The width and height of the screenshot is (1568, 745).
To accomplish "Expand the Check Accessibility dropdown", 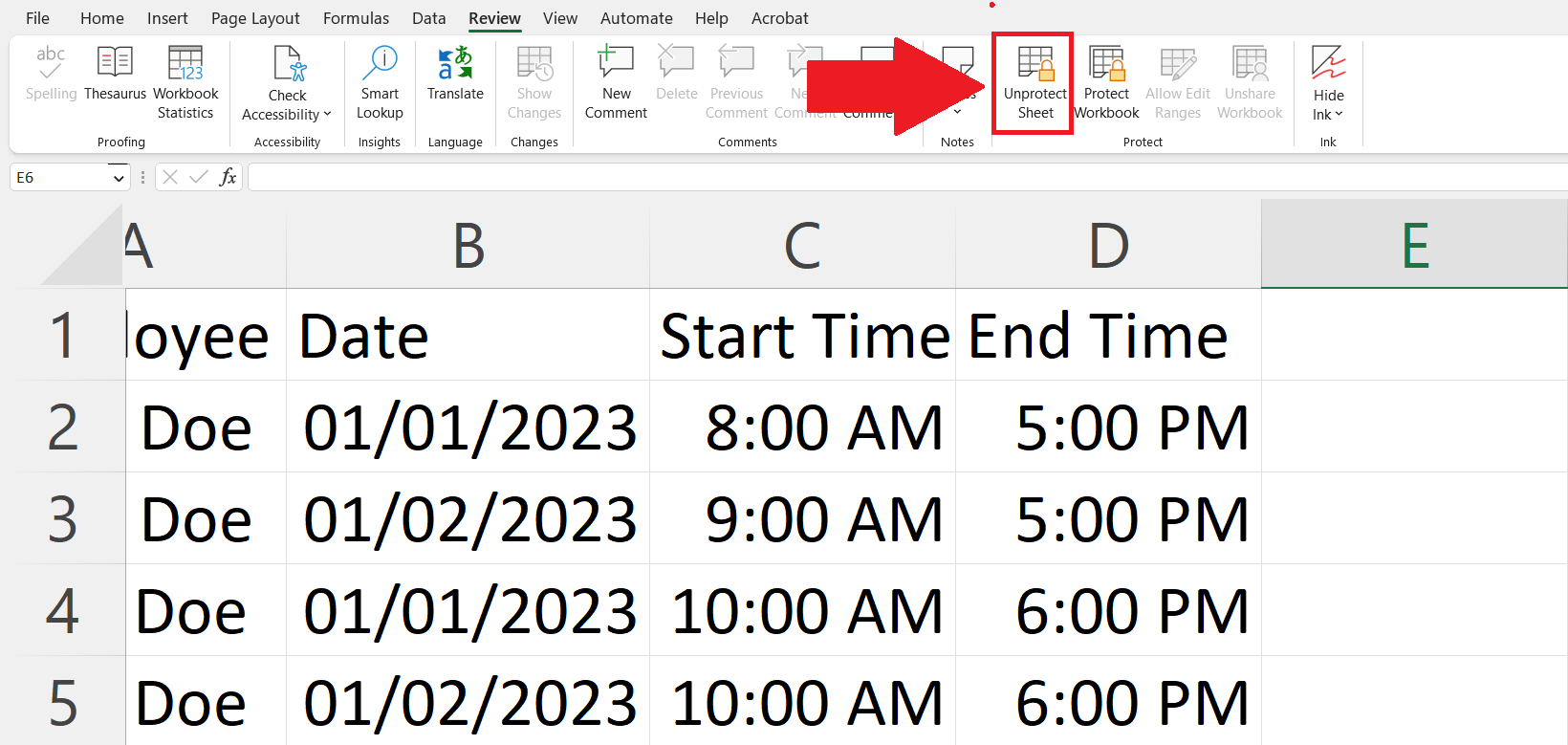I will 327,114.
